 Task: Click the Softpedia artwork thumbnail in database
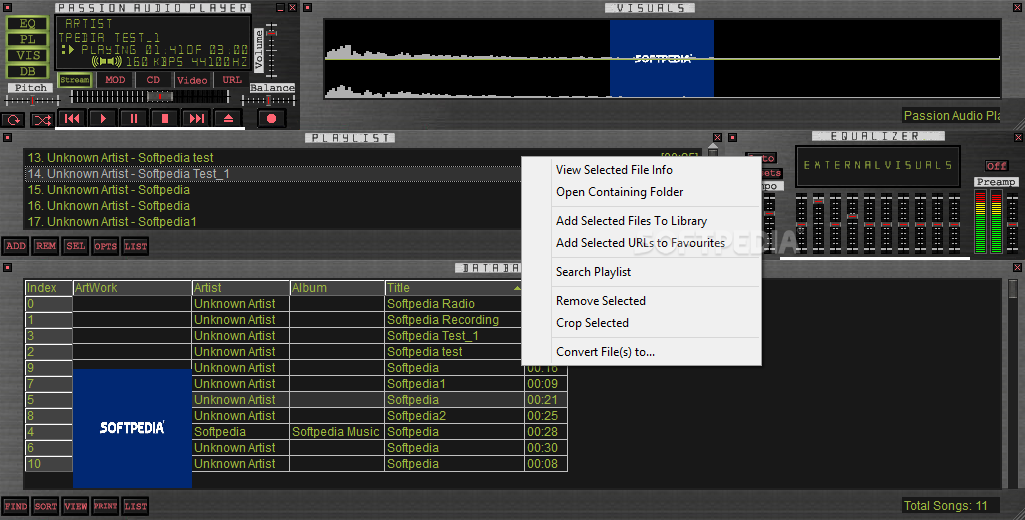point(132,428)
